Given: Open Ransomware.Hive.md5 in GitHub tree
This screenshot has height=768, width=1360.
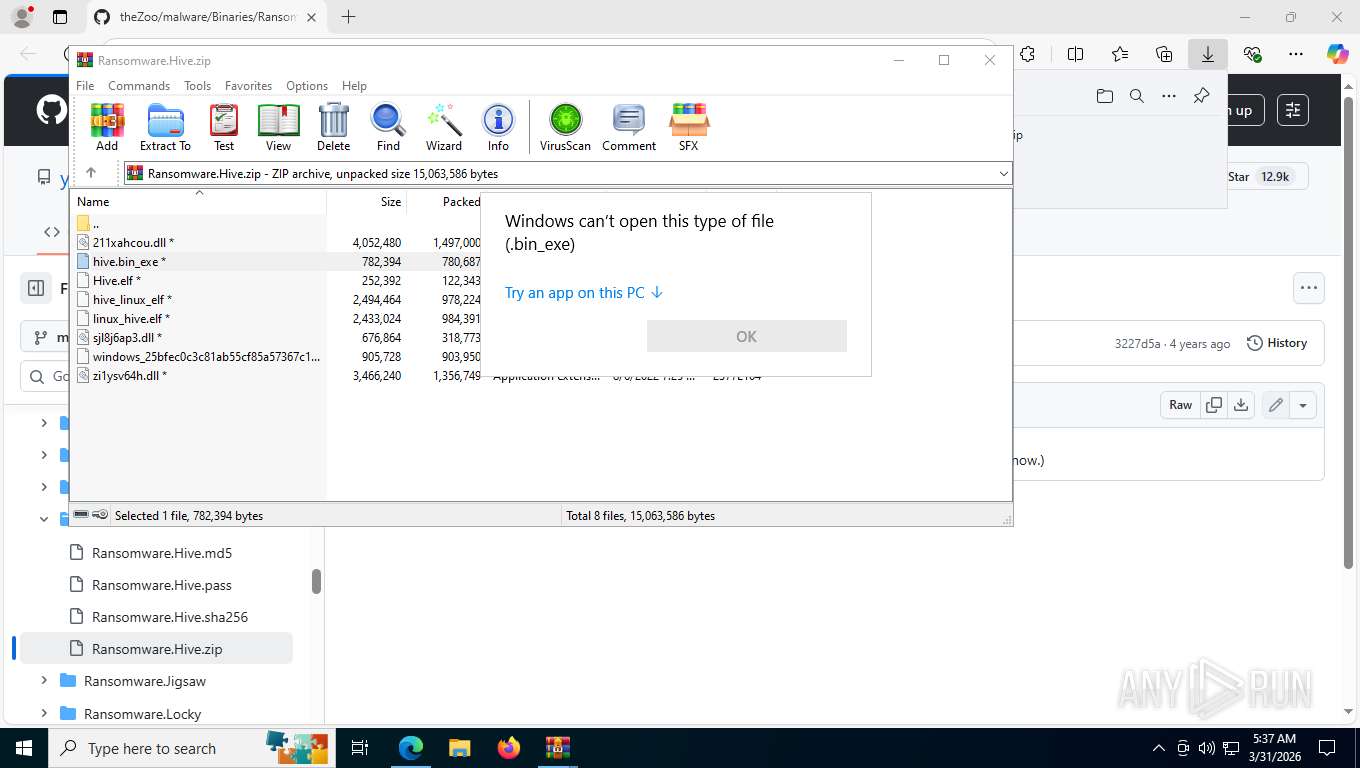Looking at the screenshot, I should point(162,553).
